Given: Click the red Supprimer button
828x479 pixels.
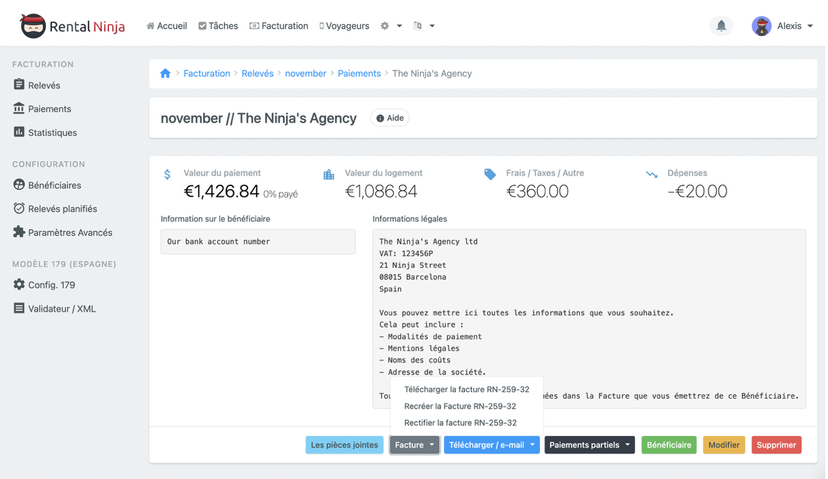Looking at the screenshot, I should coord(776,445).
